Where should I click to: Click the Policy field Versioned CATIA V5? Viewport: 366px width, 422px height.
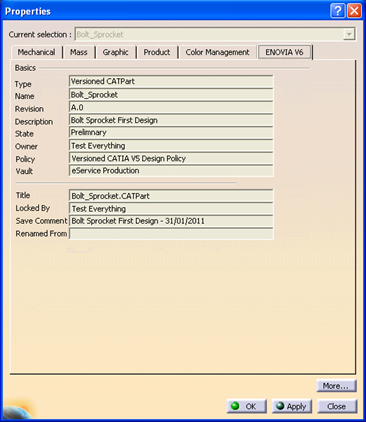point(171,158)
